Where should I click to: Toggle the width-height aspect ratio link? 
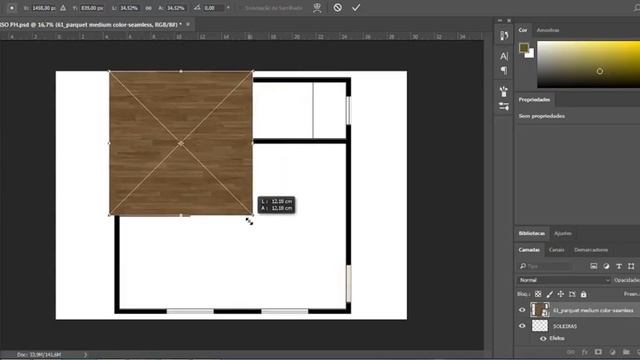(149, 8)
